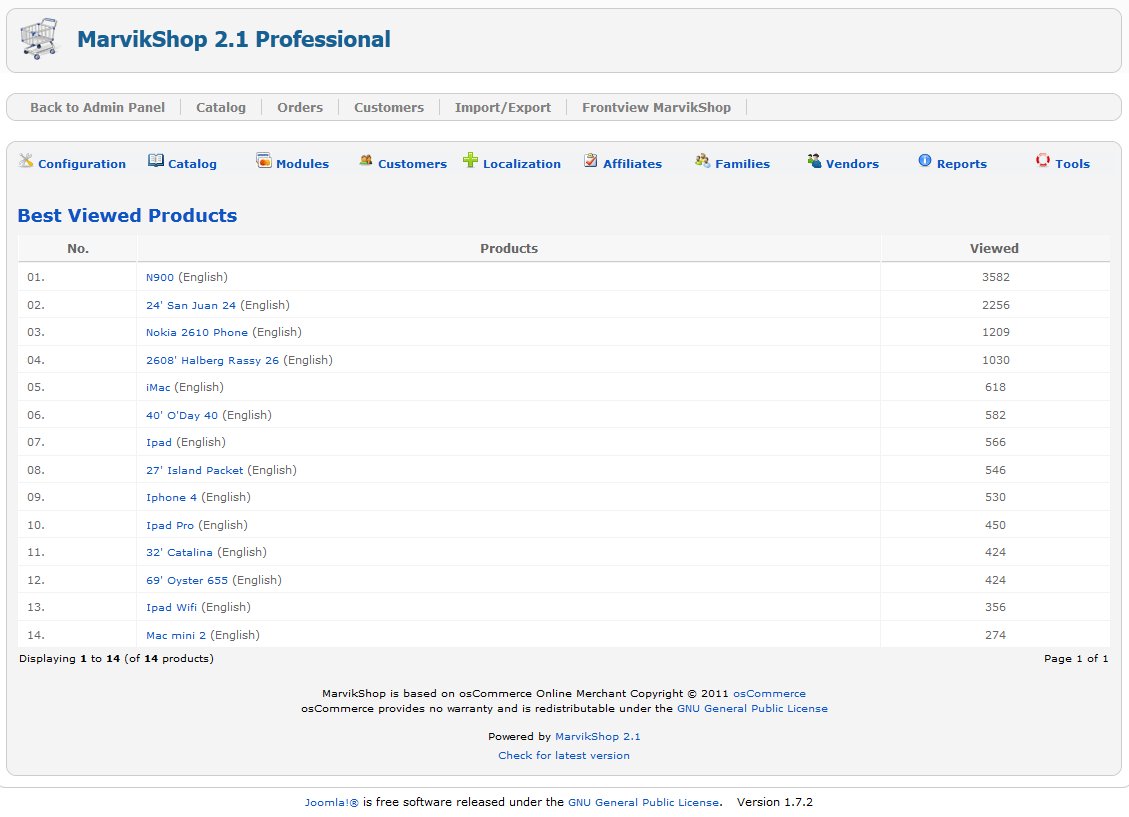Click the shopping cart logo icon
Viewport: 1129px width, 817px height.
(x=39, y=39)
